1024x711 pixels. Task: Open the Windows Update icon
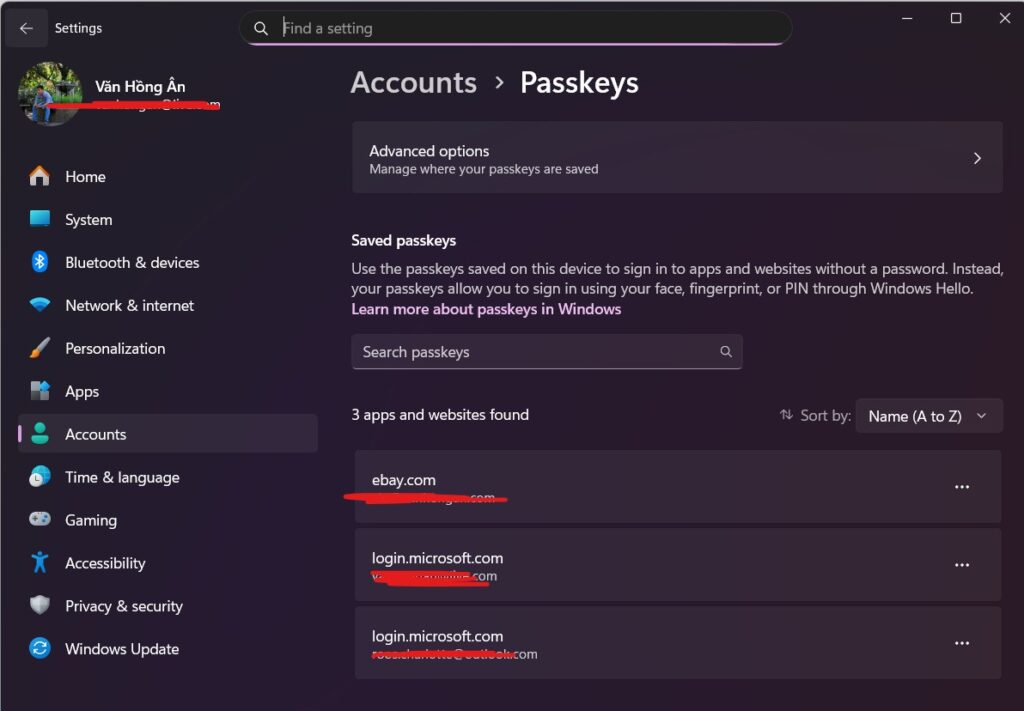(40, 649)
